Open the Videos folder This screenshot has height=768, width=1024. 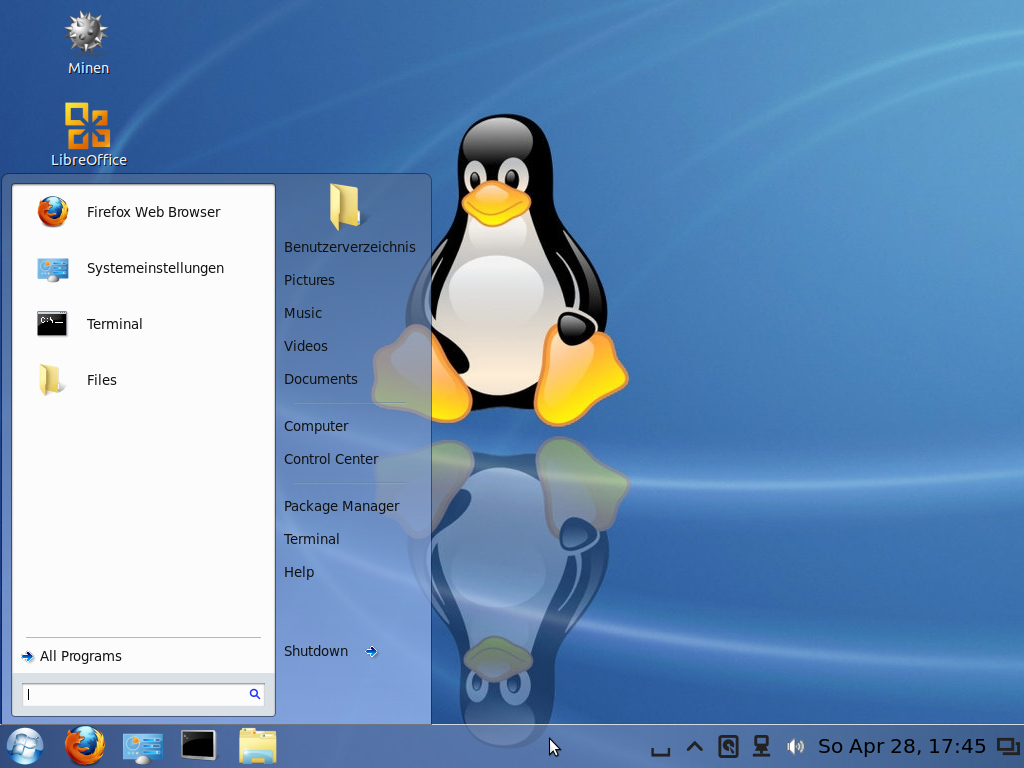coord(306,346)
